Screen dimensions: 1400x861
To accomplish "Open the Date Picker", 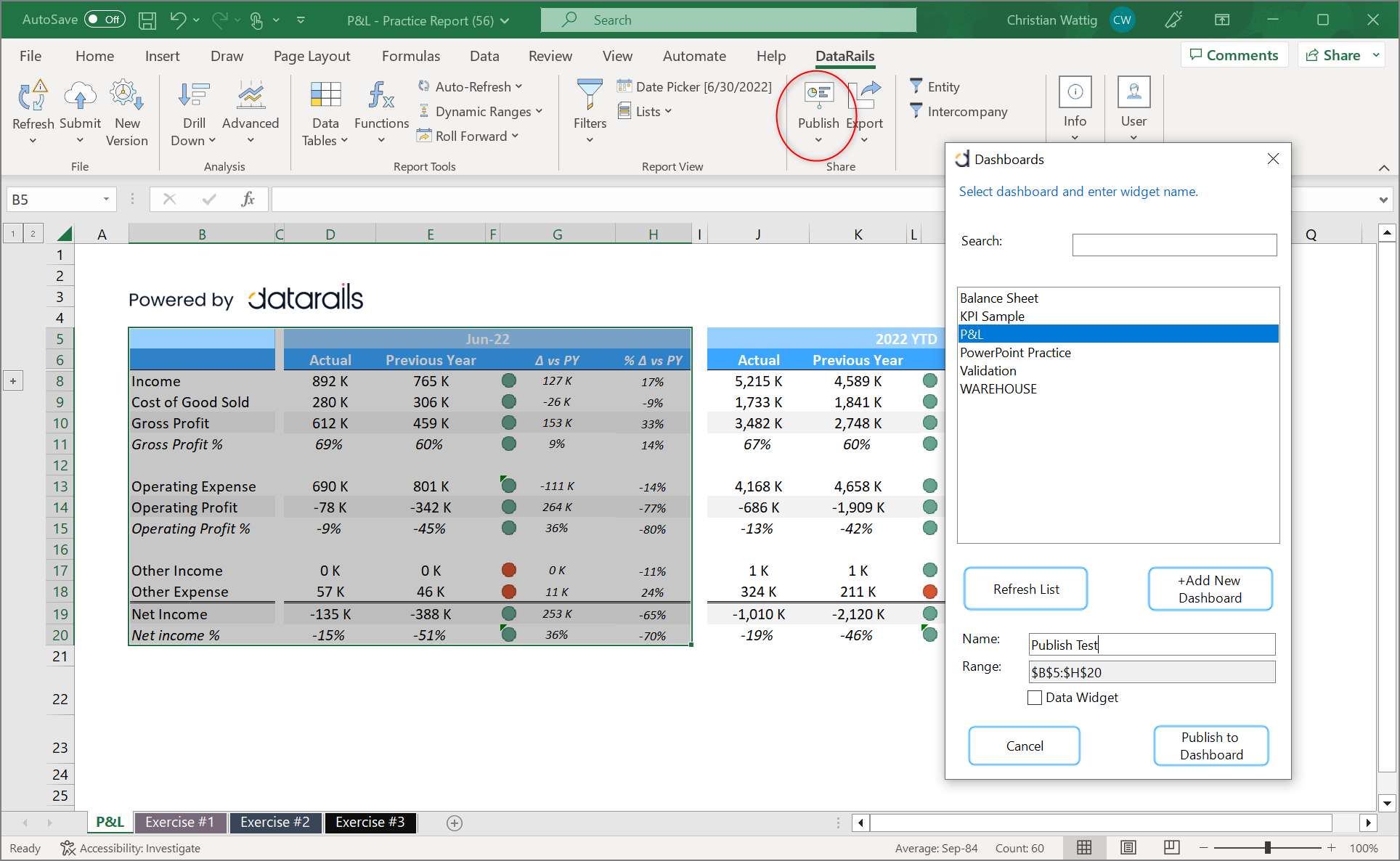I will [695, 86].
